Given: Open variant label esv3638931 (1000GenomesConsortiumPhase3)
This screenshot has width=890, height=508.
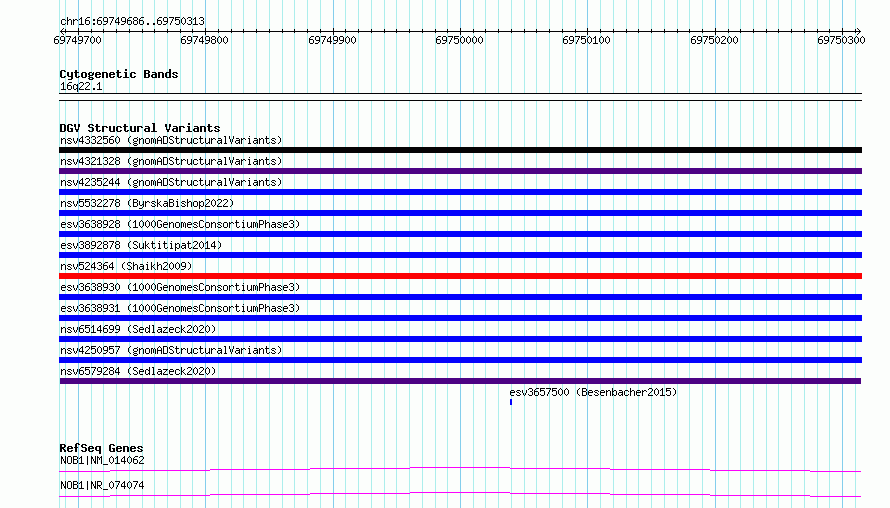Looking at the screenshot, I should [180, 308].
